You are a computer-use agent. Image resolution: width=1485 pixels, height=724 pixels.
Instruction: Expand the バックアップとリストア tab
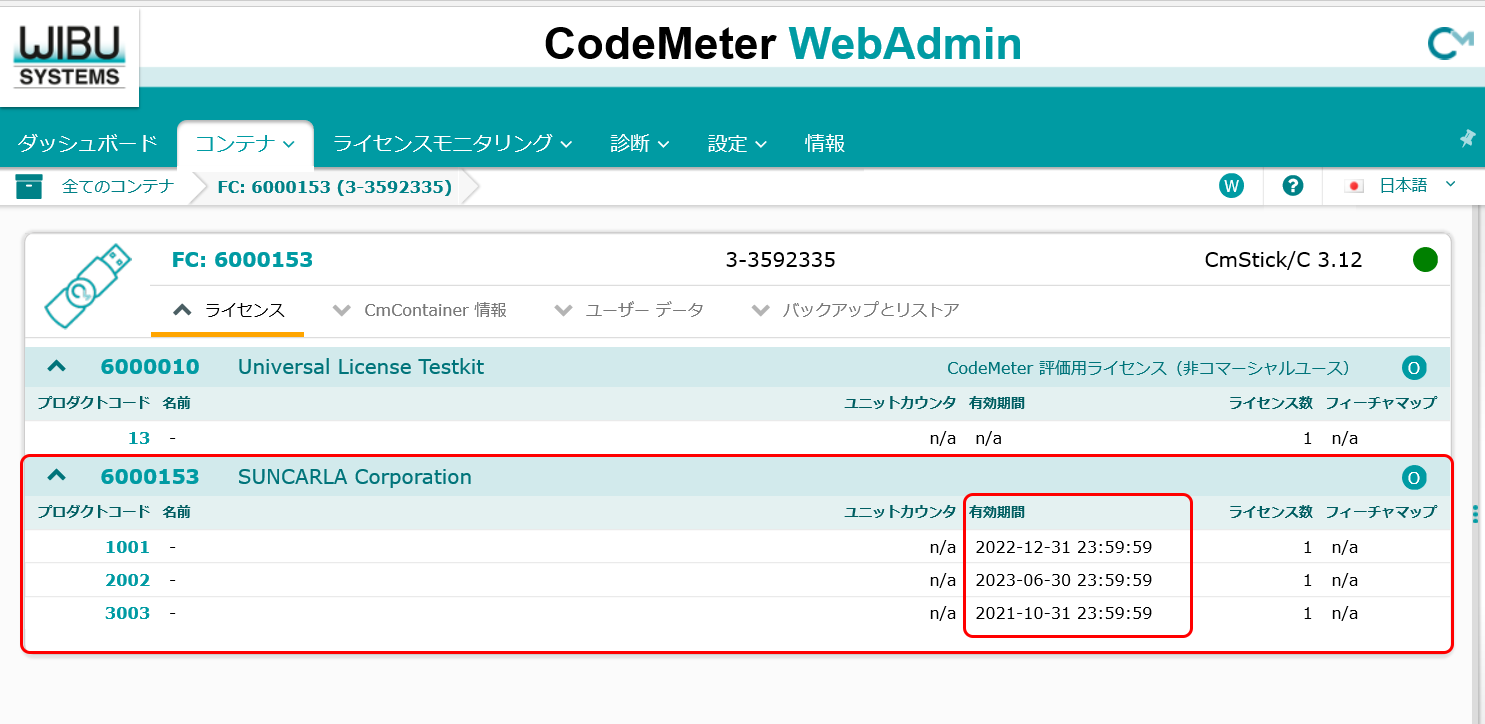tap(856, 310)
